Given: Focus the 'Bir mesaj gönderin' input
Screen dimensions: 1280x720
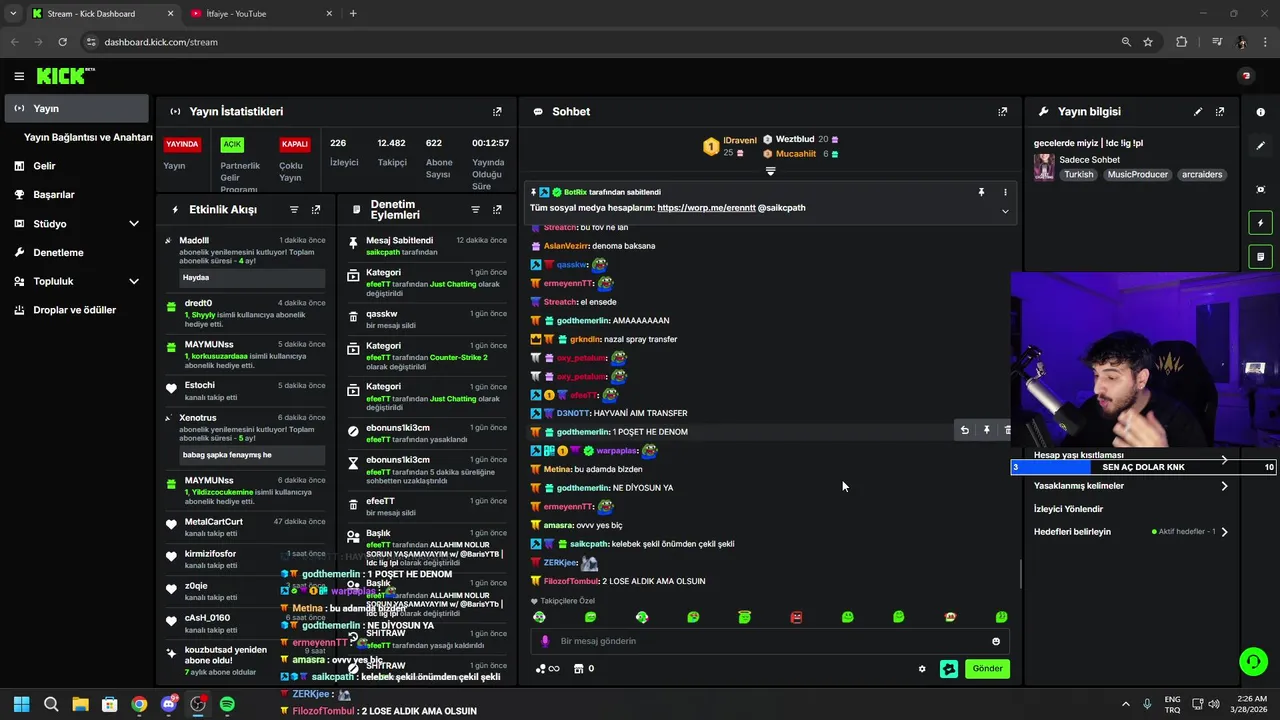Looking at the screenshot, I should point(770,641).
